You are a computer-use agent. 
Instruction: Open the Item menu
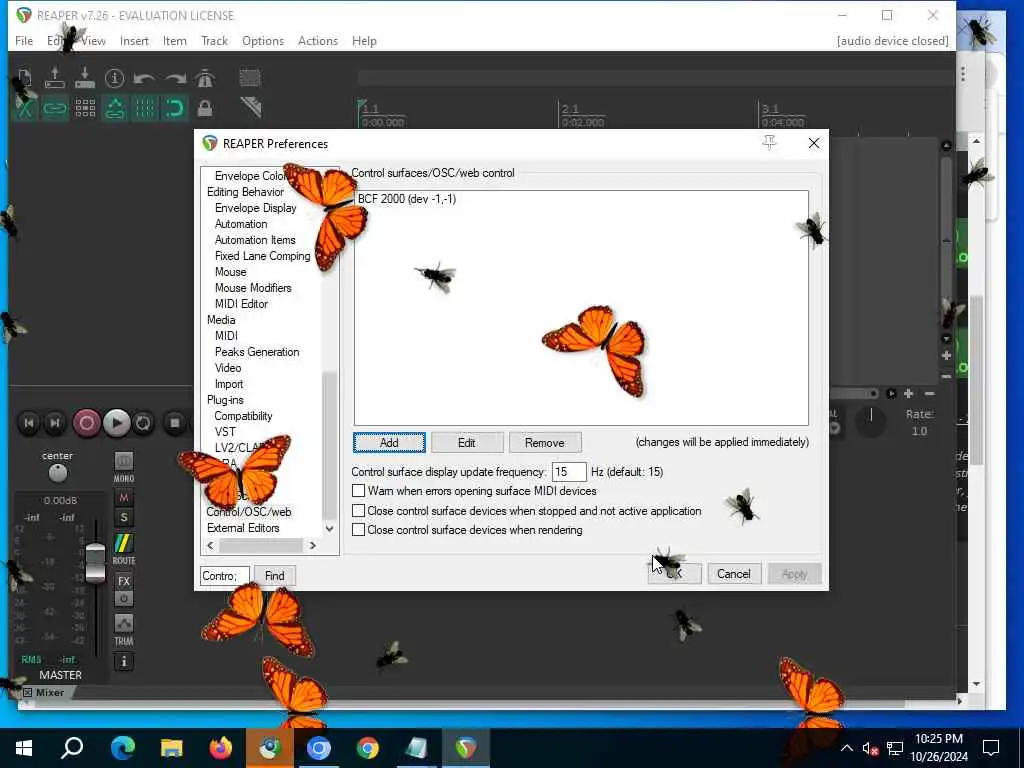click(x=174, y=40)
